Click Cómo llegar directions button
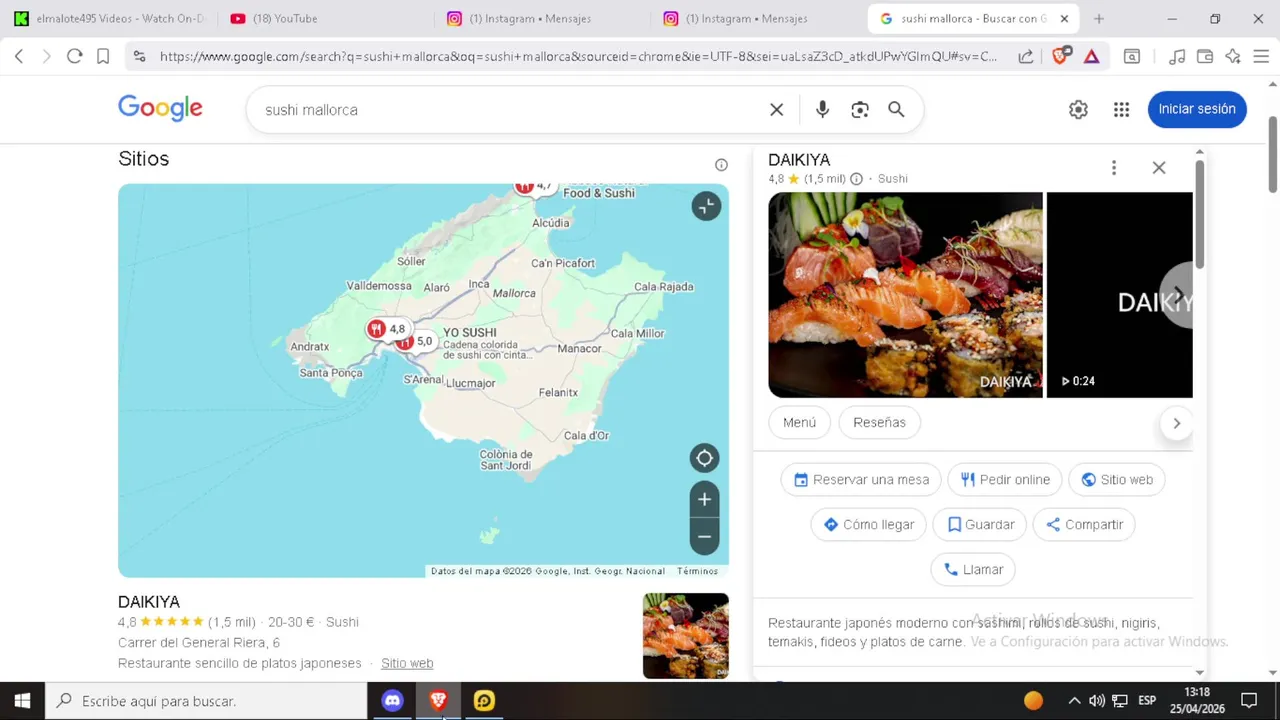The image size is (1280, 720). [868, 524]
